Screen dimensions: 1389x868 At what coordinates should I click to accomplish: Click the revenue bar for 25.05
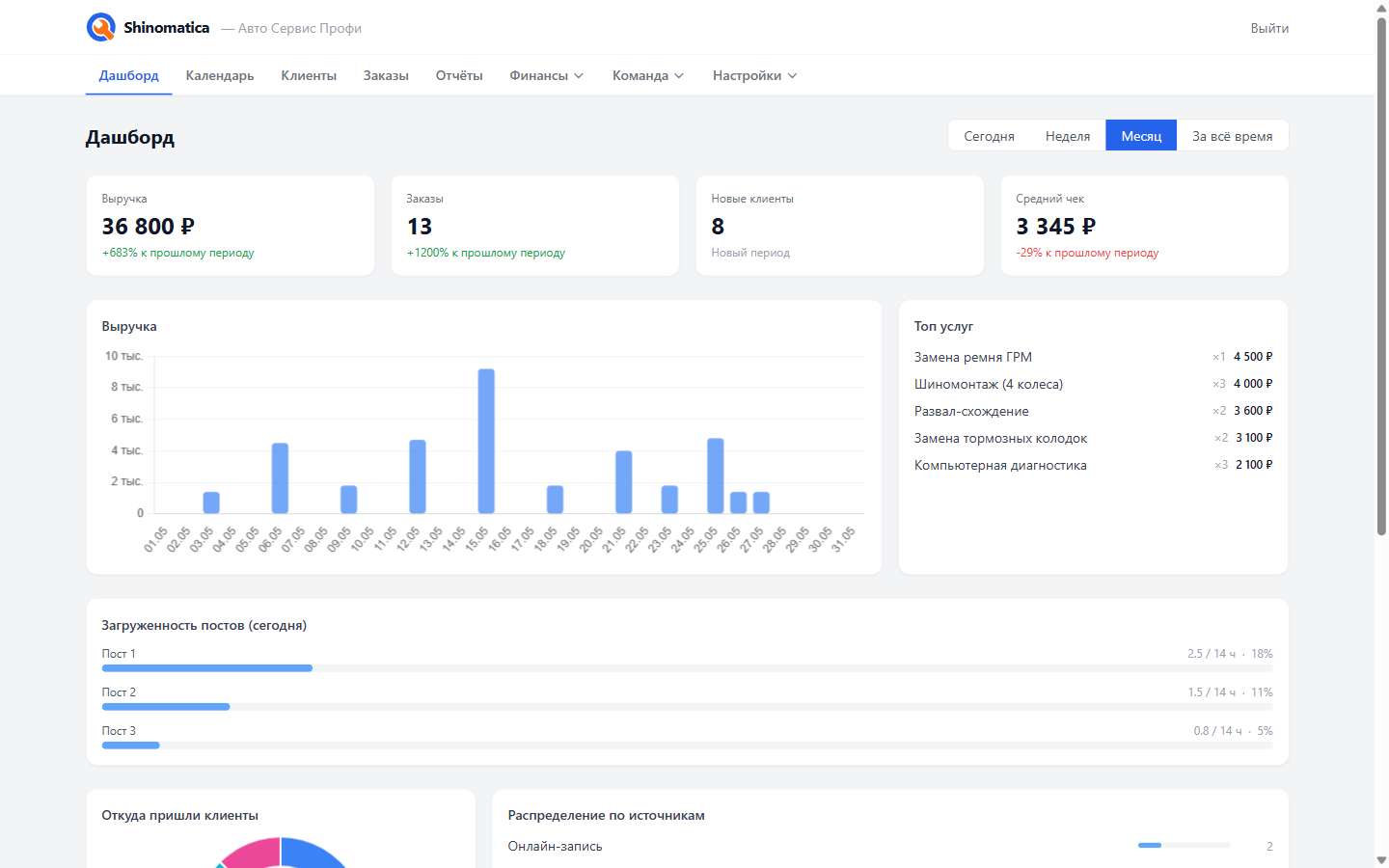tap(716, 475)
